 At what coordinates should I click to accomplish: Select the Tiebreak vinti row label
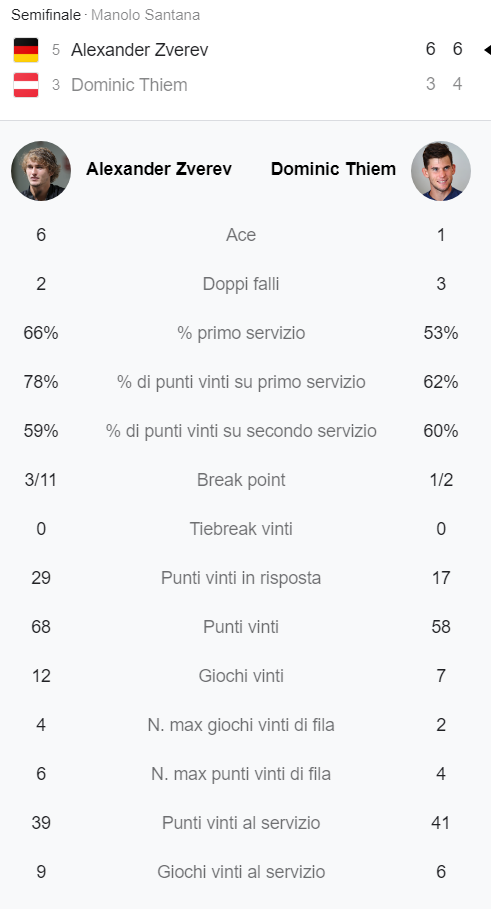click(241, 529)
